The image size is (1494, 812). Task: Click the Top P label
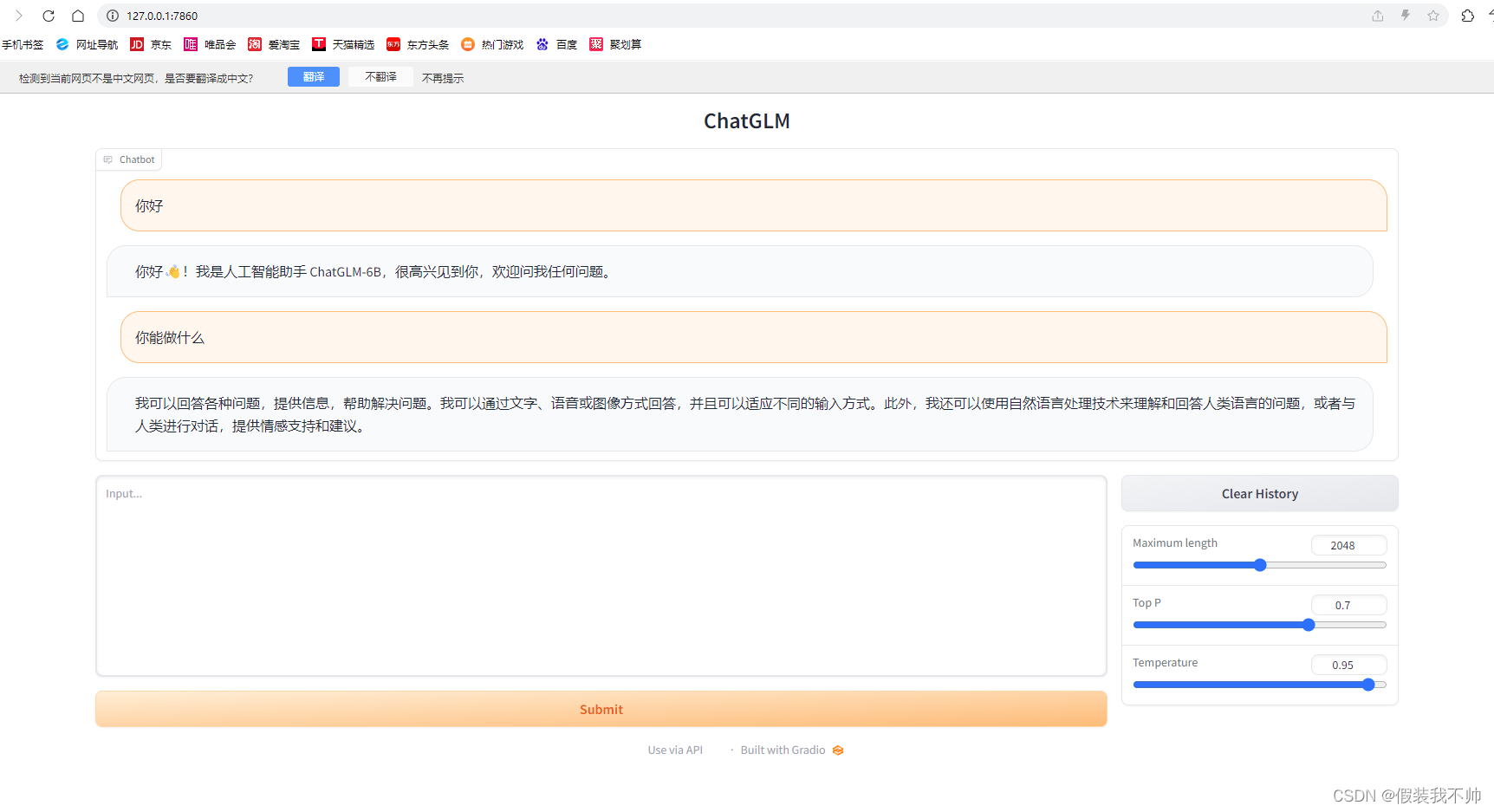tap(1146, 603)
